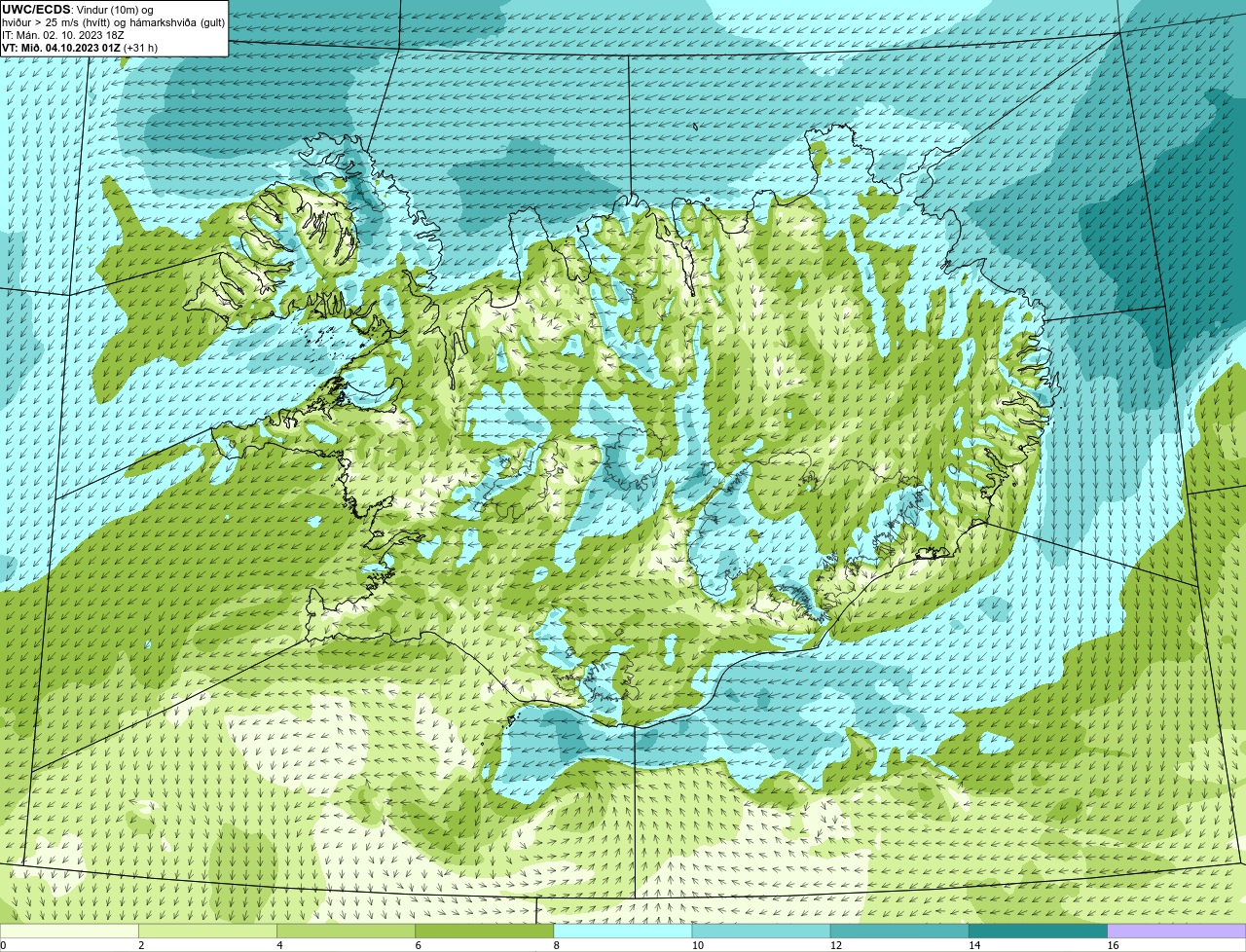Click the 'UWC/ECDS: Vindur (10m) og' title line
Viewport: 1246px width, 952px height.
(x=78, y=10)
